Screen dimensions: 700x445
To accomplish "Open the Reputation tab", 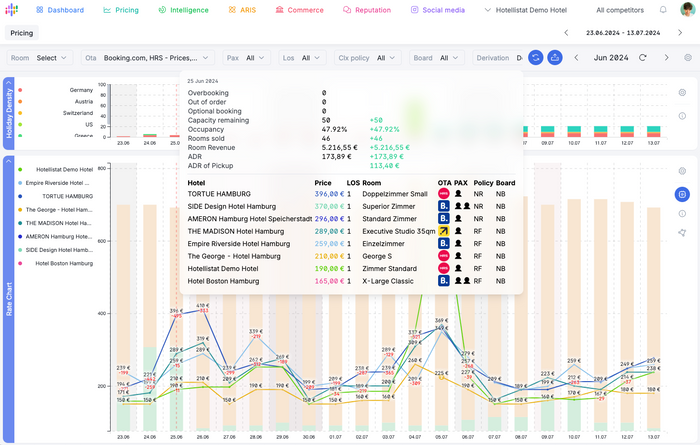I will (x=367, y=10).
